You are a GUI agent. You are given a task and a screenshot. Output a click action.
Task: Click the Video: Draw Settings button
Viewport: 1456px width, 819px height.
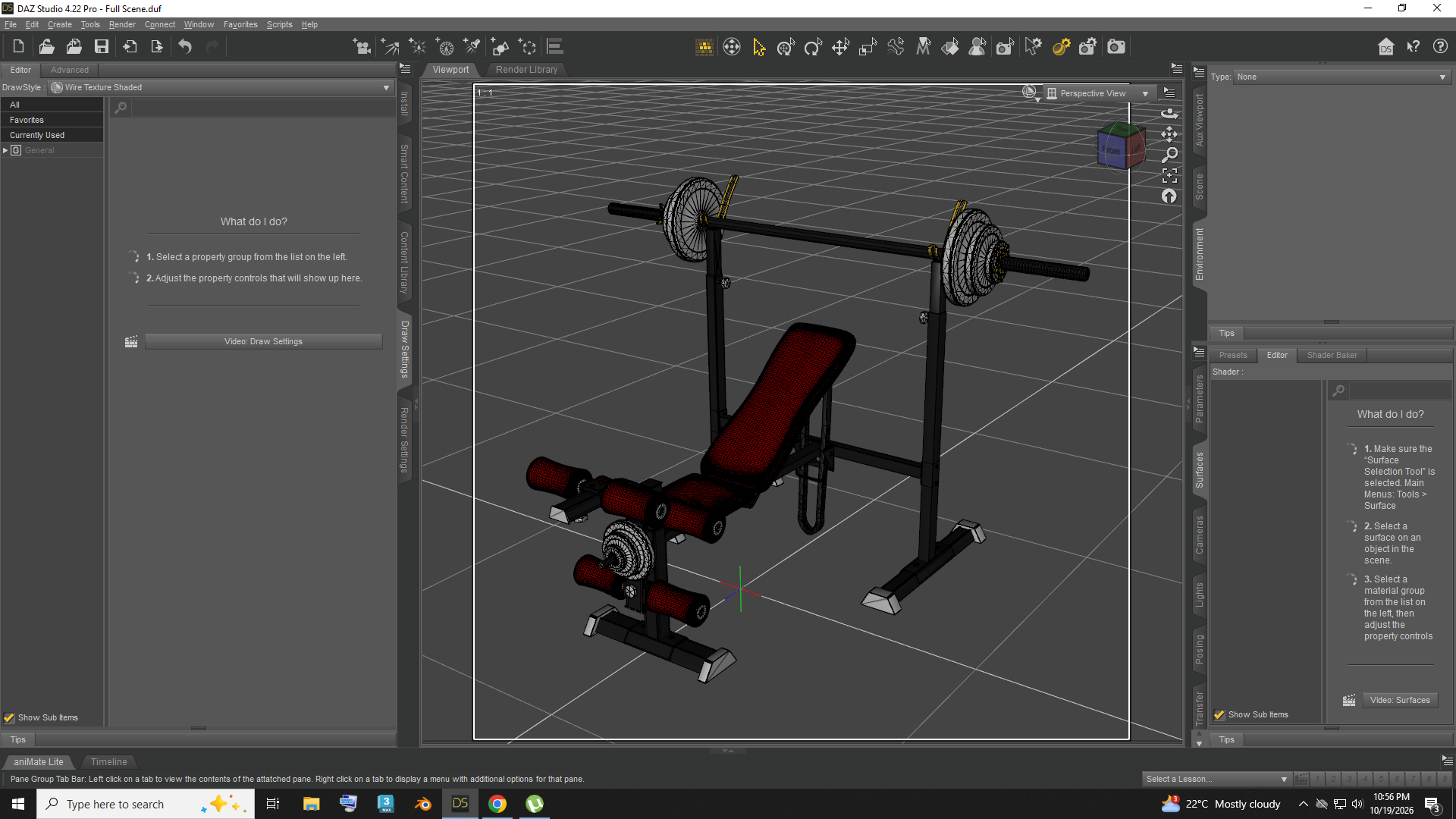point(263,341)
